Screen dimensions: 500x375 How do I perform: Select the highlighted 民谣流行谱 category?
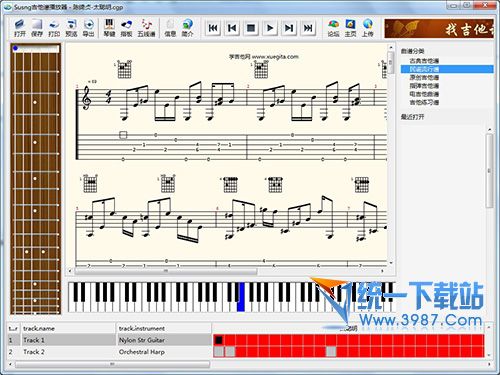[x=447, y=69]
